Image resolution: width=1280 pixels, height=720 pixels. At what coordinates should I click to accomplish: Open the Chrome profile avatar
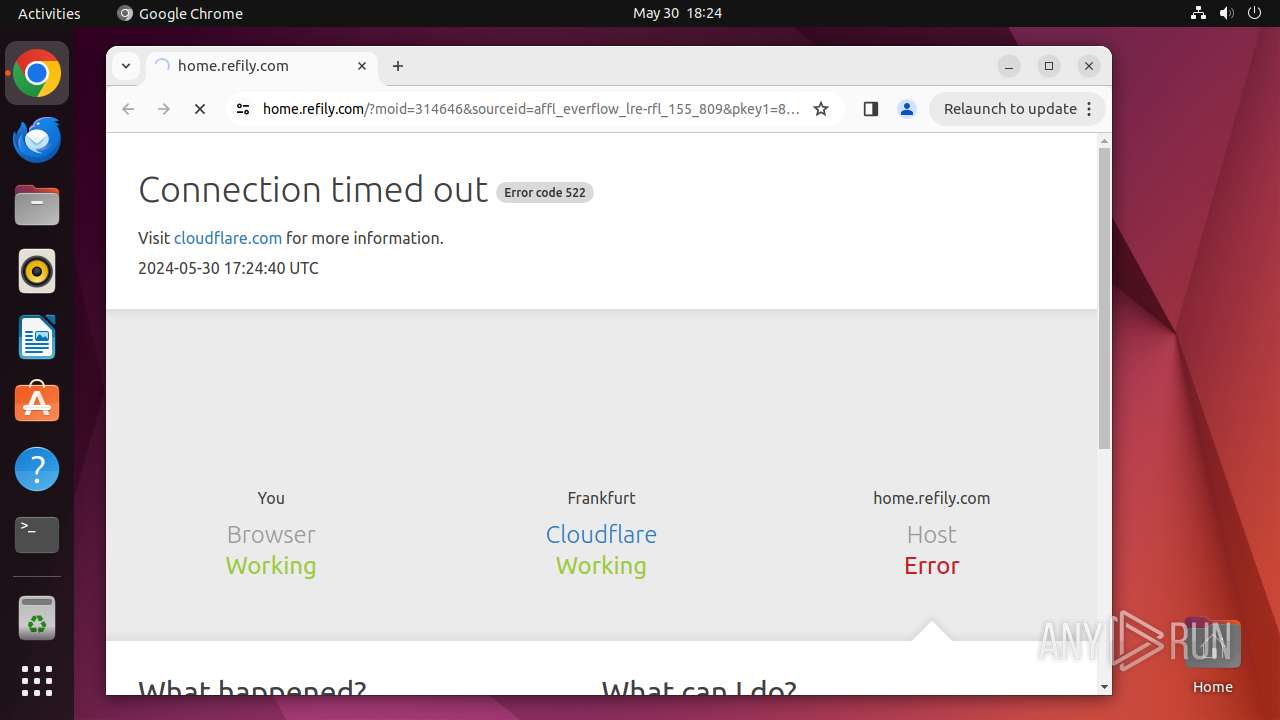coord(907,109)
